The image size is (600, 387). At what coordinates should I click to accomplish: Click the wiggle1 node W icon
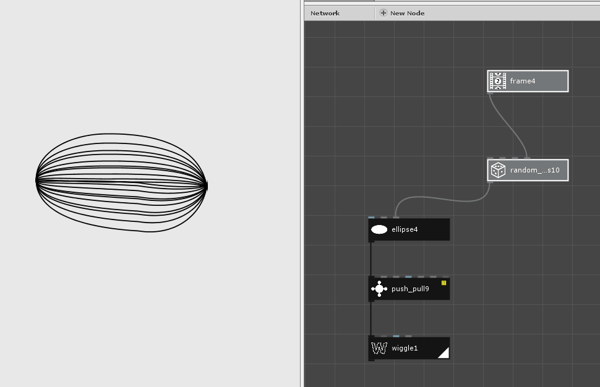coord(379,348)
